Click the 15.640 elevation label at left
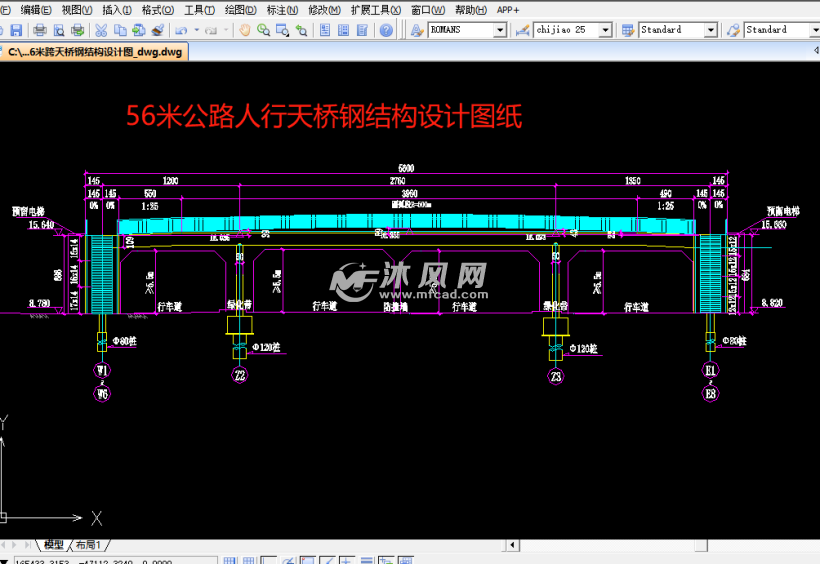Screen dimensions: 820x564 [x=41, y=224]
